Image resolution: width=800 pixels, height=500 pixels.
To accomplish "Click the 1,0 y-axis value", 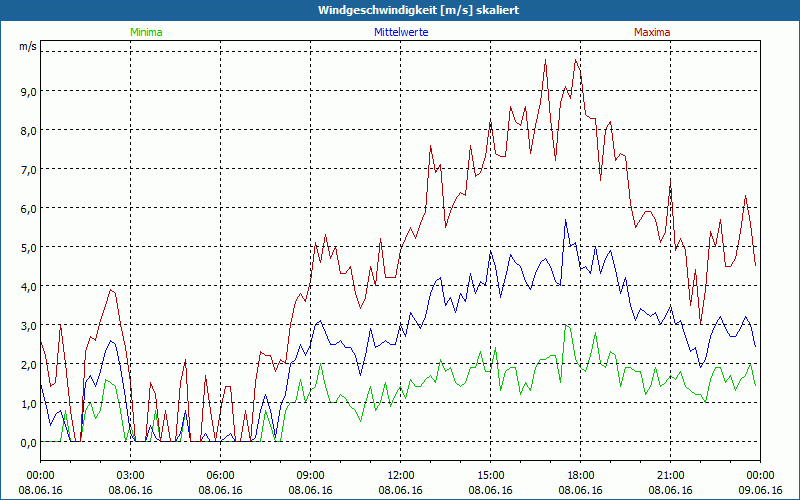I will pyautogui.click(x=29, y=405).
